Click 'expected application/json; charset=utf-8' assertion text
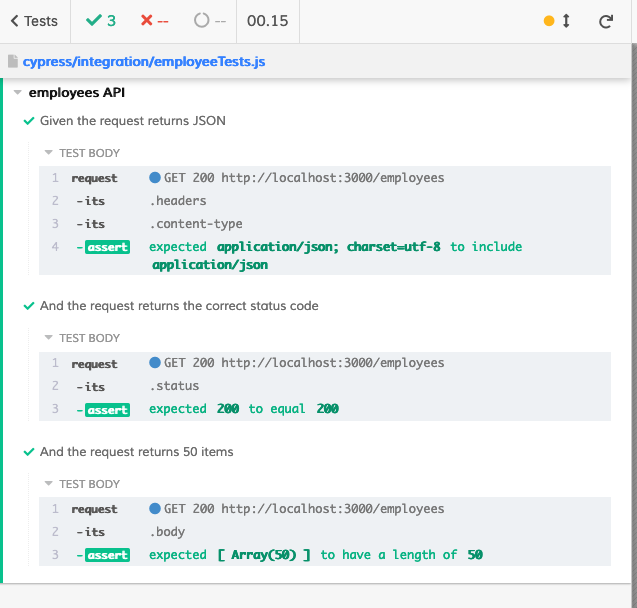Image resolution: width=637 pixels, height=608 pixels. [295, 247]
